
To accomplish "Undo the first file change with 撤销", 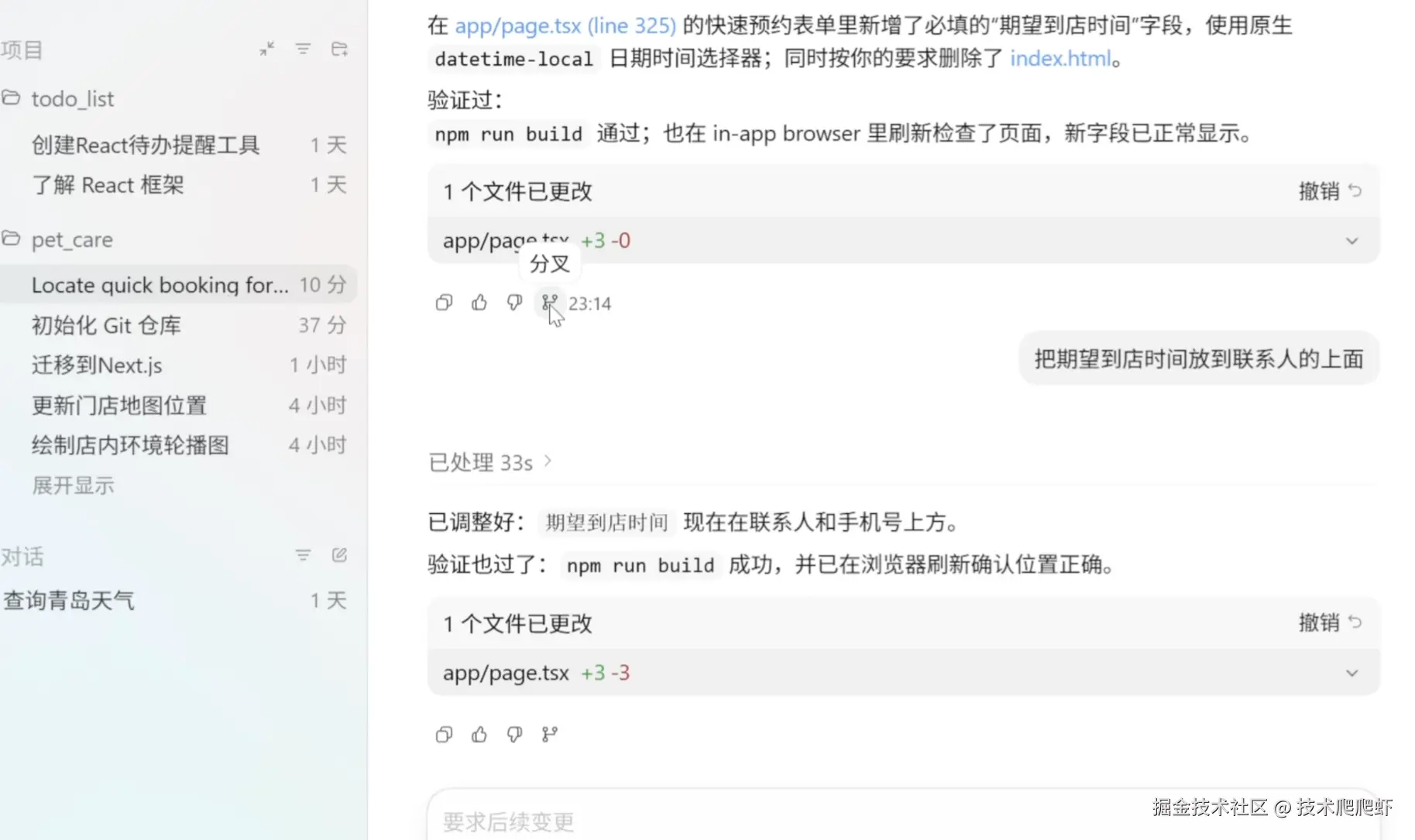I will point(1330,191).
